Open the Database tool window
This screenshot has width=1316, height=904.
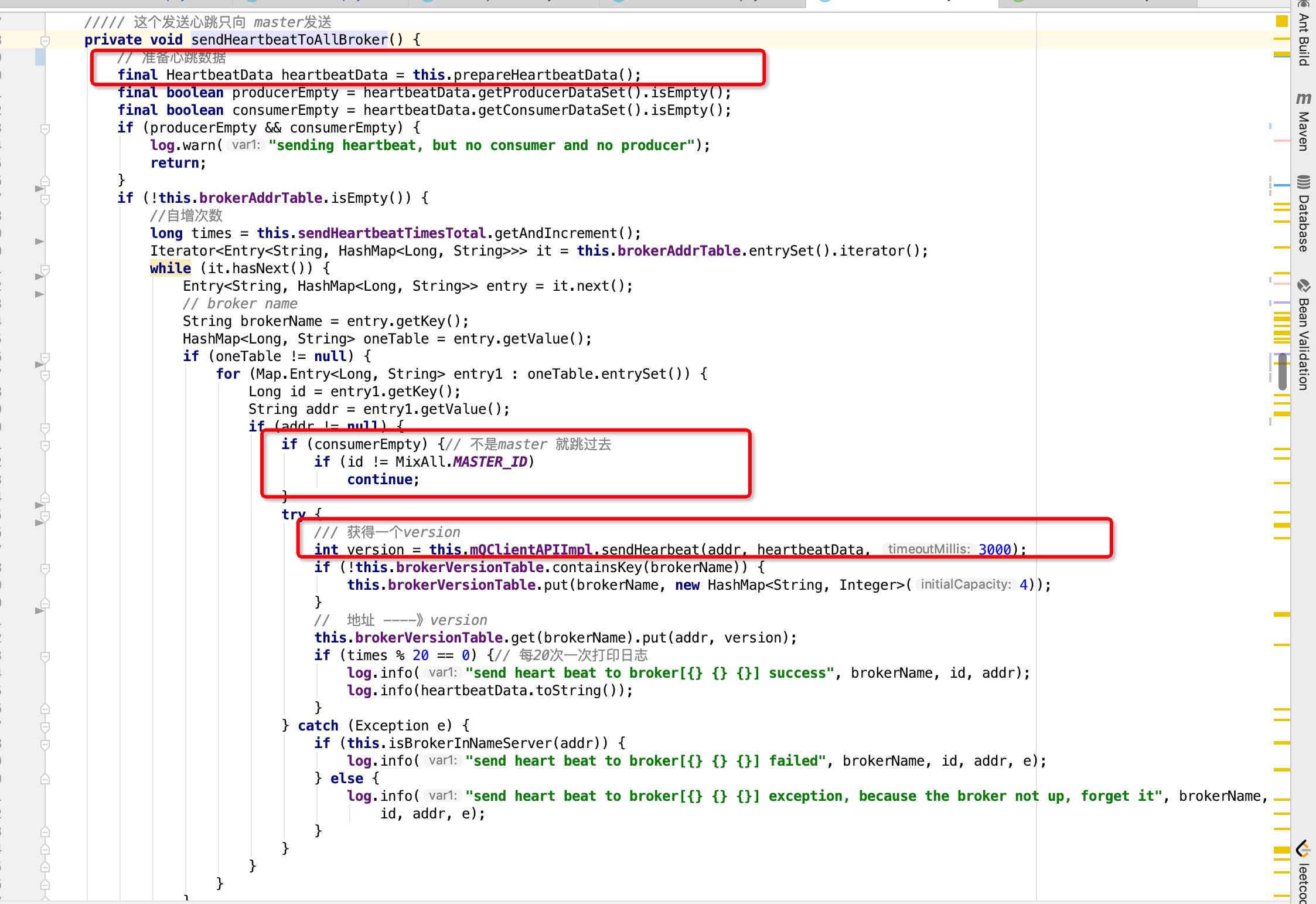1303,214
